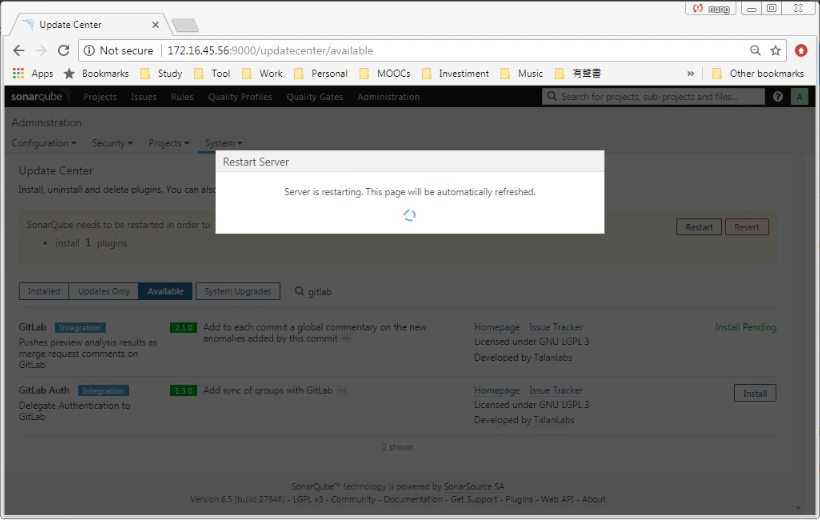Open Quality Profiles in navigation
This screenshot has height=520, width=820.
pyautogui.click(x=240, y=97)
